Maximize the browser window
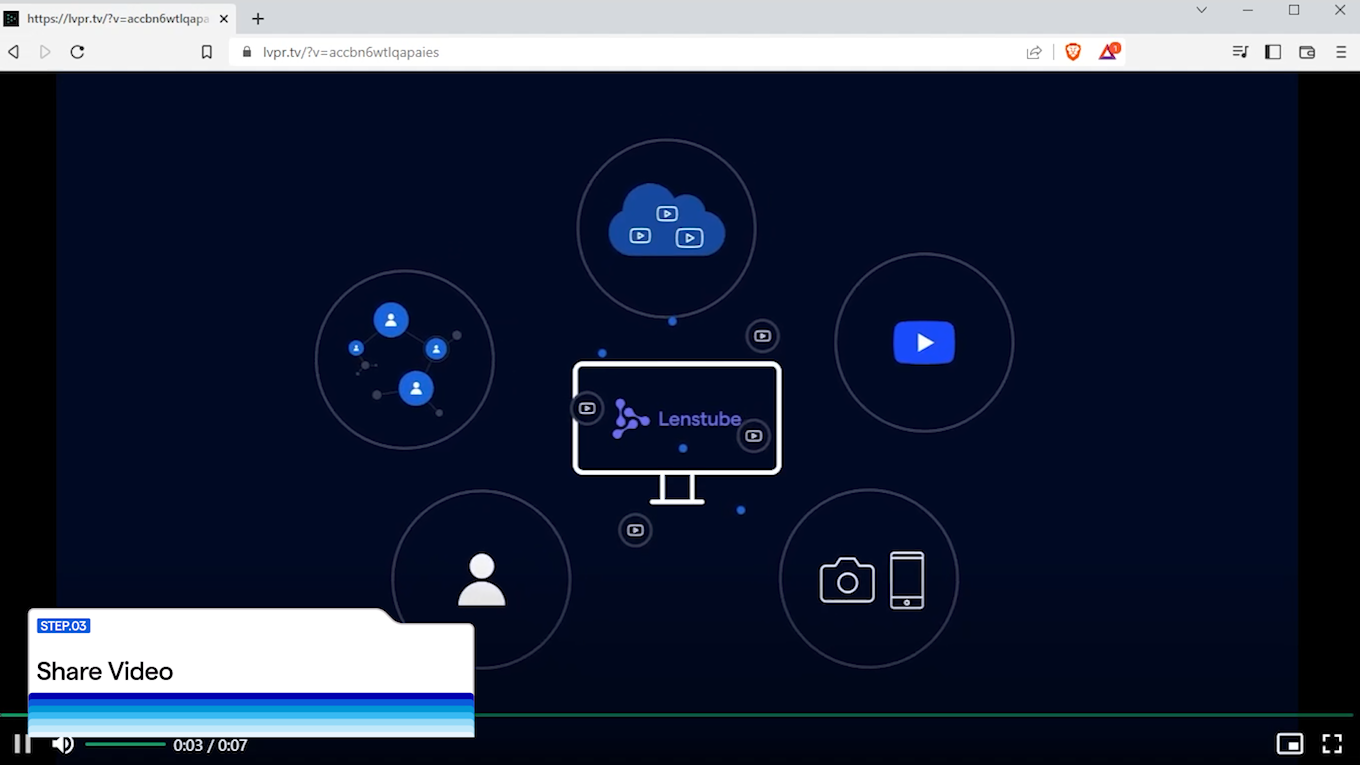Image resolution: width=1360 pixels, height=765 pixels. coord(1294,10)
